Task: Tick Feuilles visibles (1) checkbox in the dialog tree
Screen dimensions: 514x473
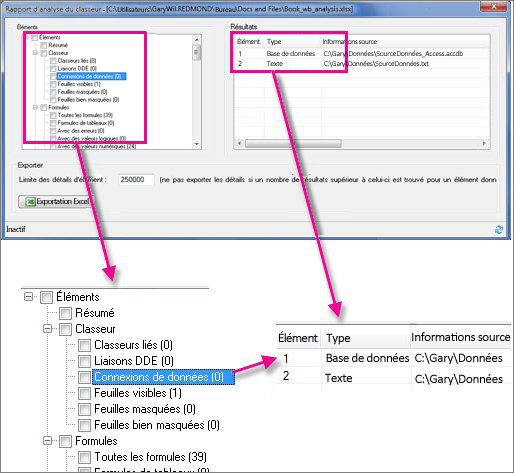Action: pos(53,84)
